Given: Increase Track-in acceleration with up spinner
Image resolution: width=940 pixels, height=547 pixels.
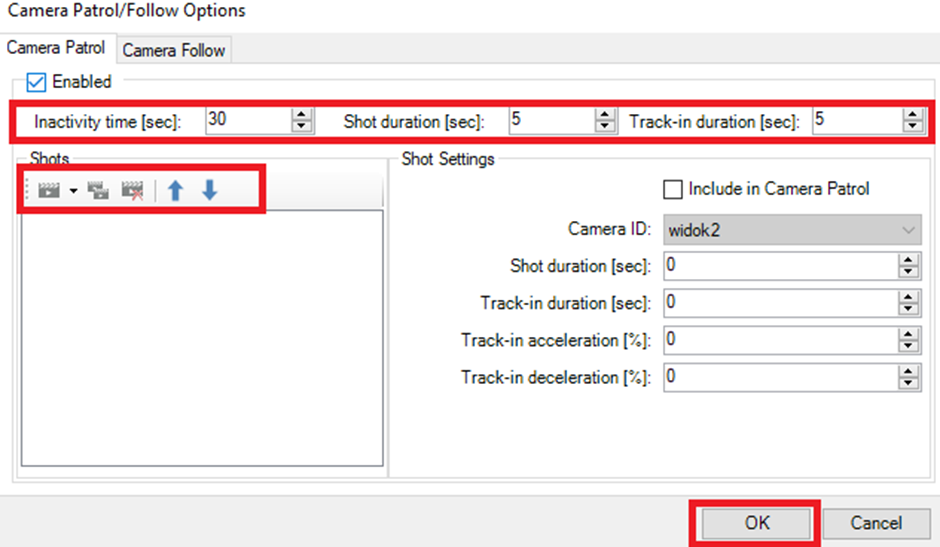Looking at the screenshot, I should click(x=909, y=334).
